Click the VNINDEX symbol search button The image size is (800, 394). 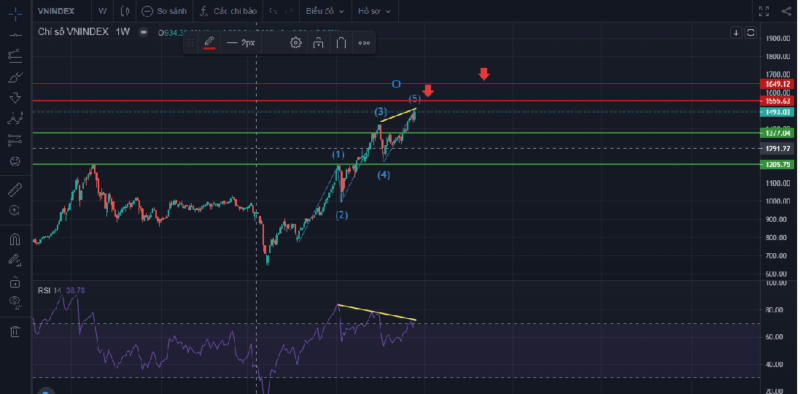pyautogui.click(x=56, y=11)
